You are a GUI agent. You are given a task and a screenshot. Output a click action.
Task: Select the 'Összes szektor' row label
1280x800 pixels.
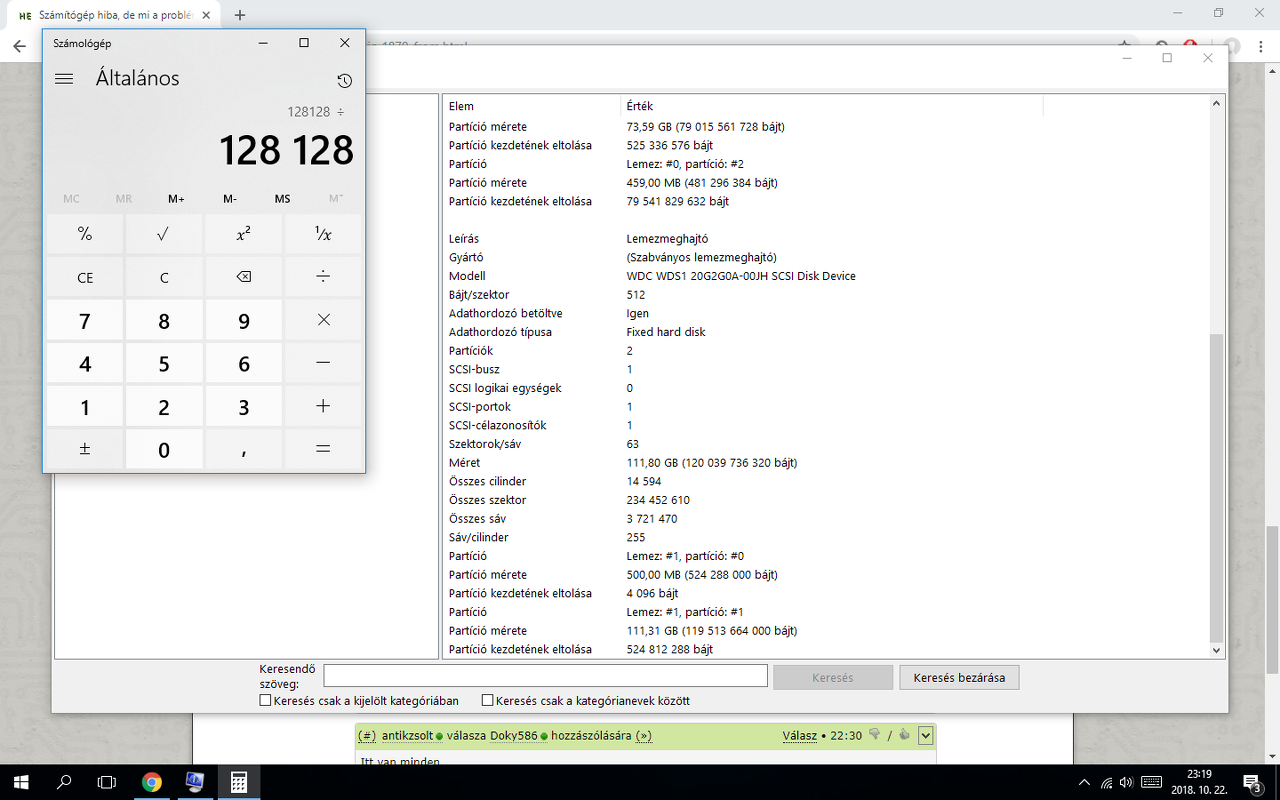tap(488, 500)
